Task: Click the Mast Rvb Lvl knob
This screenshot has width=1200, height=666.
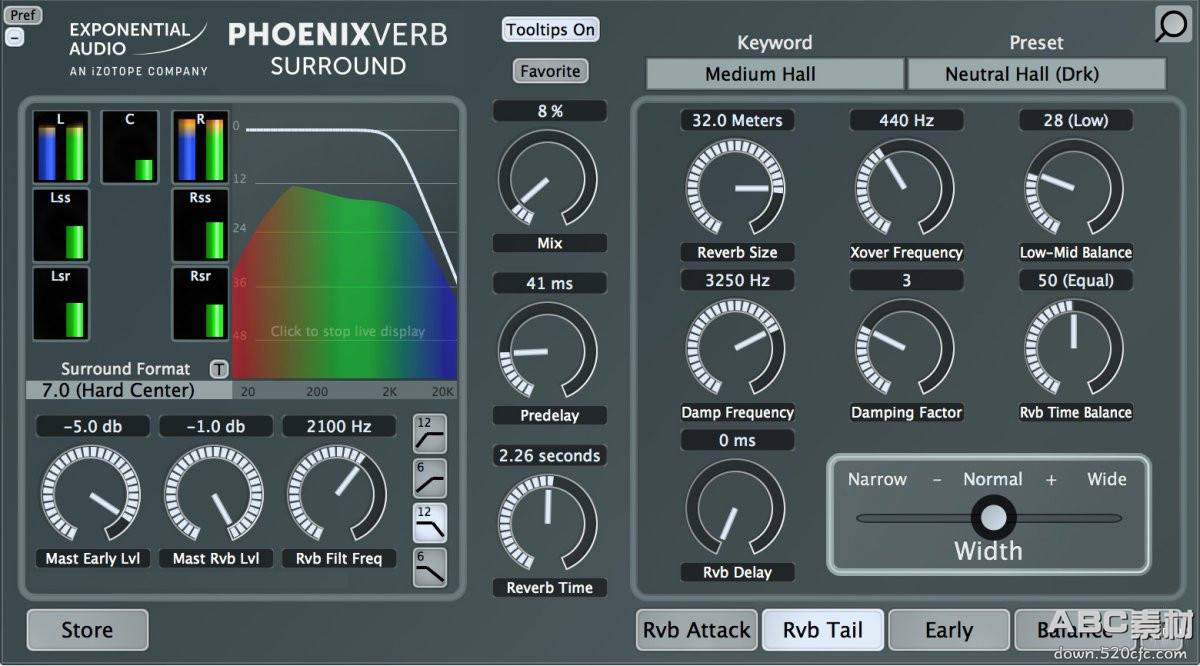Action: tap(215, 495)
